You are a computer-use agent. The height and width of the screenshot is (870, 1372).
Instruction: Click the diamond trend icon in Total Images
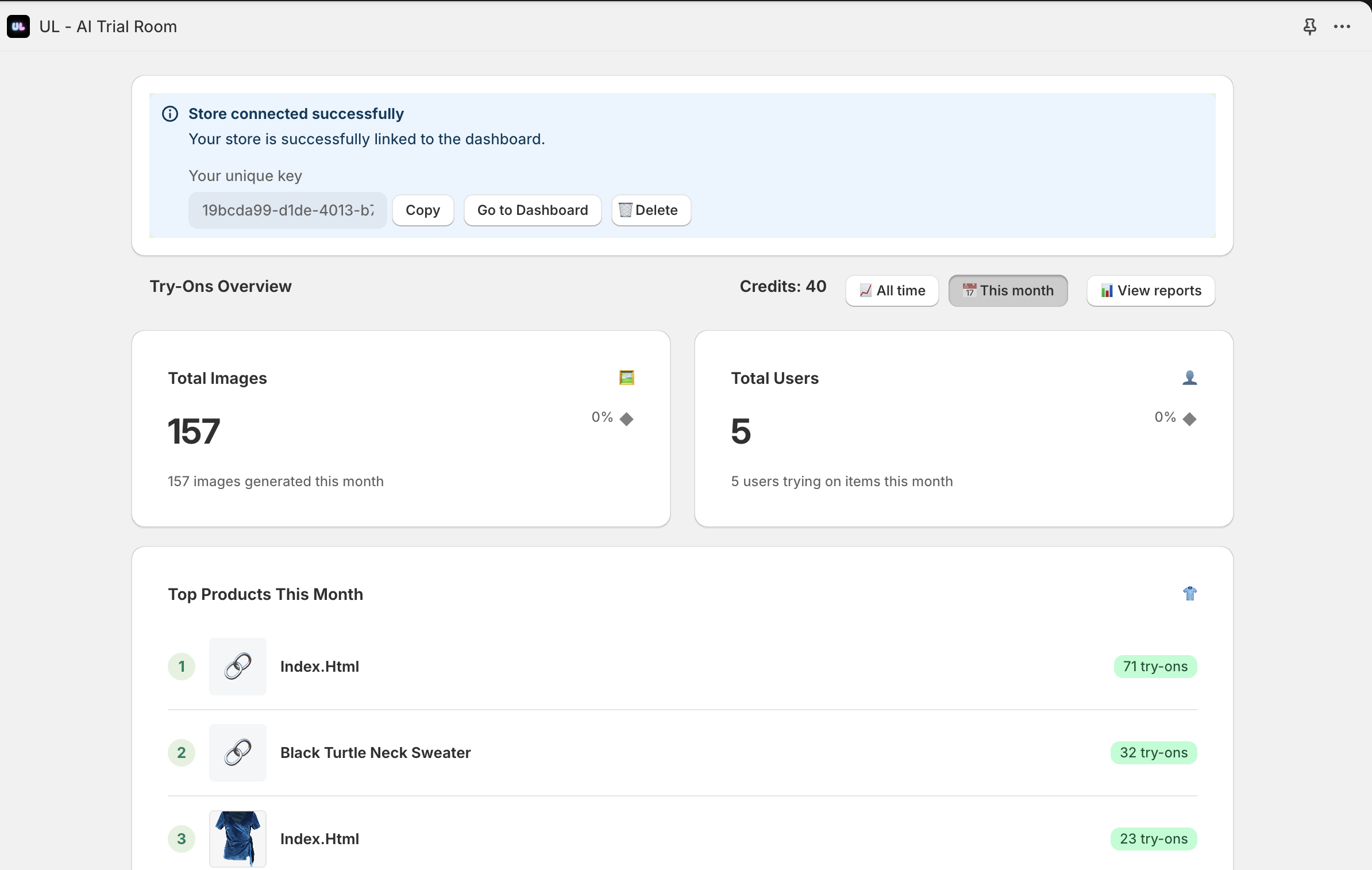[x=627, y=419]
